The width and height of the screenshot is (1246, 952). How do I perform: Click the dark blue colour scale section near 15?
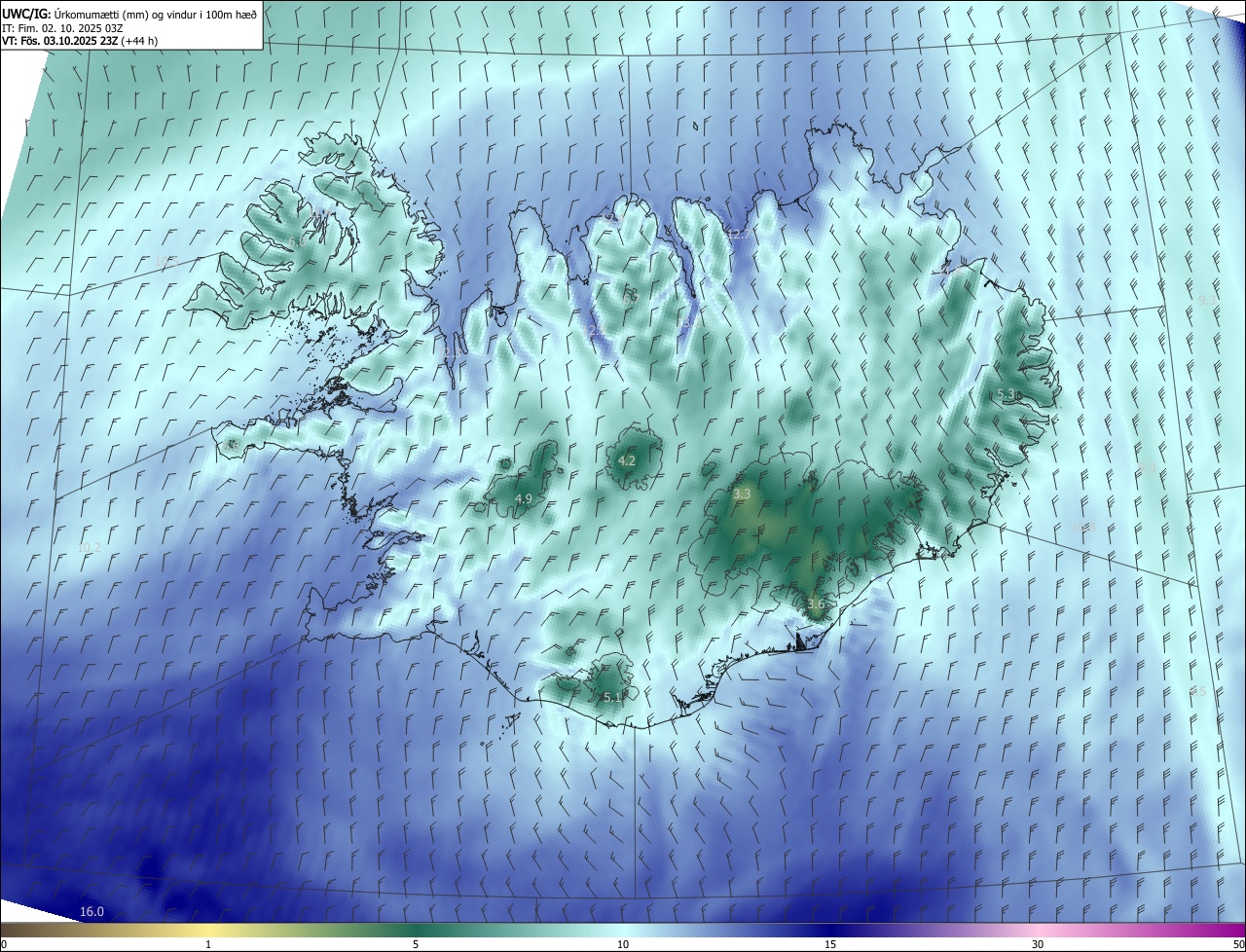pyautogui.click(x=830, y=930)
